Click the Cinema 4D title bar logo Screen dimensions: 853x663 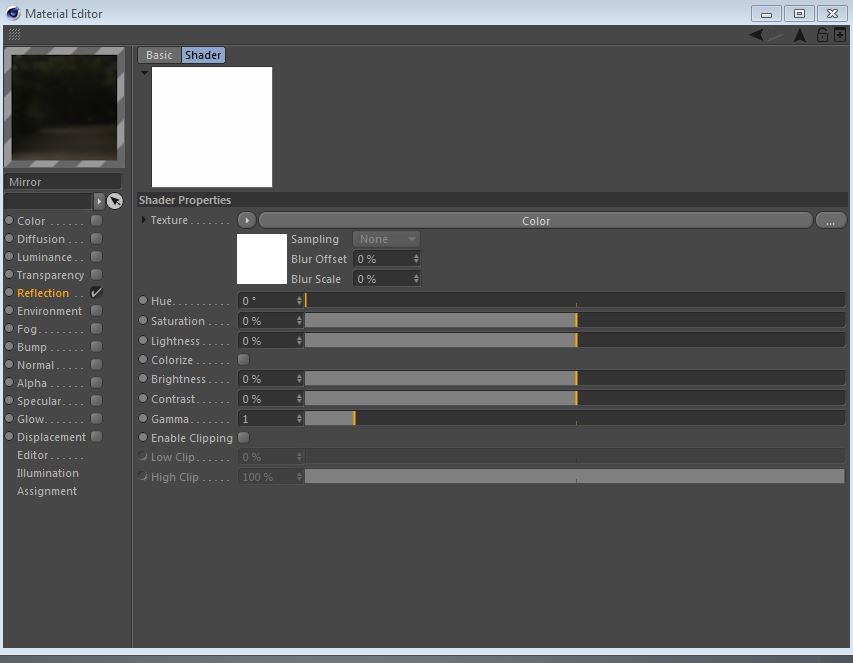point(13,13)
